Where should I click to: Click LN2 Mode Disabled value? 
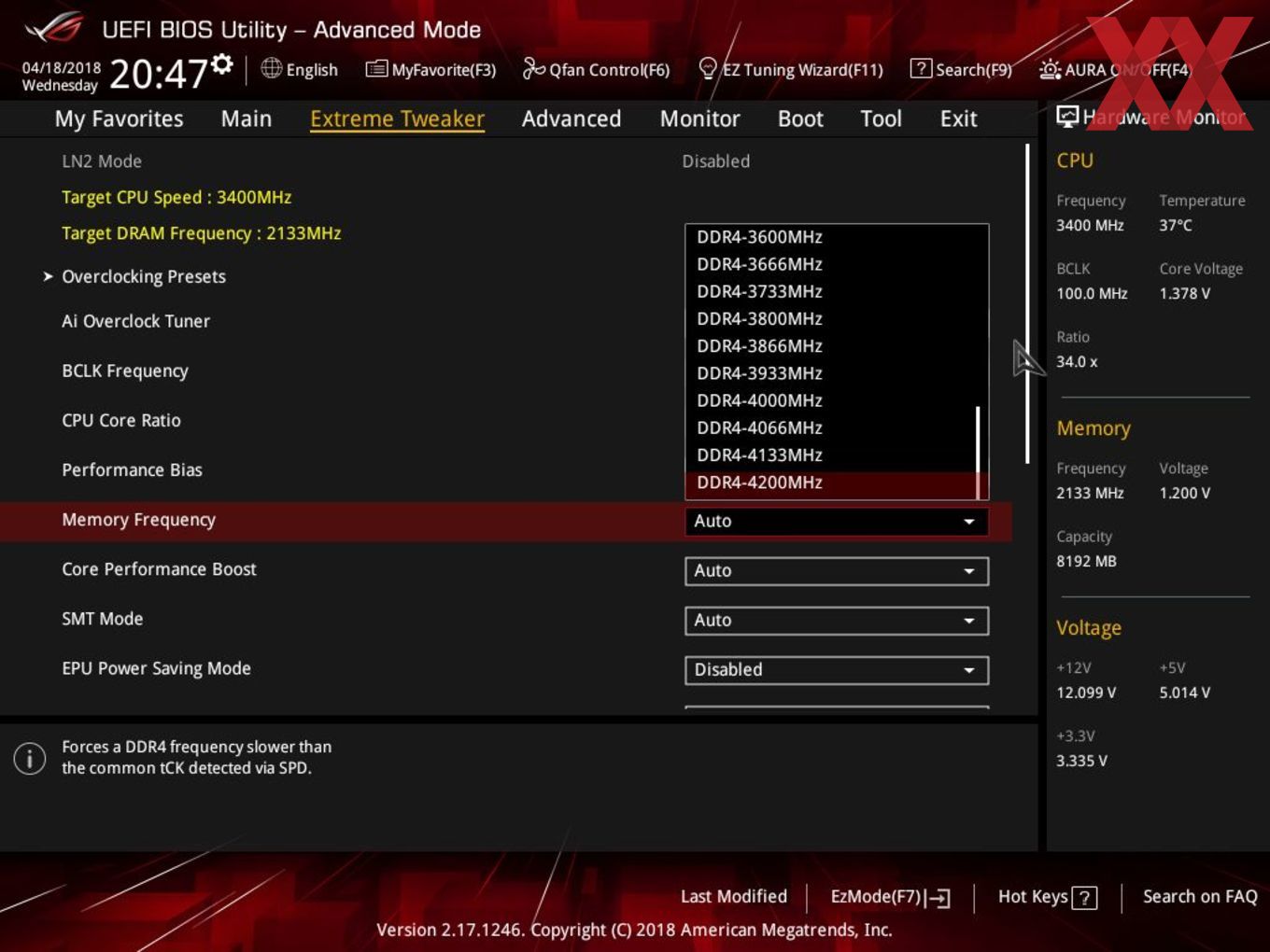716,161
